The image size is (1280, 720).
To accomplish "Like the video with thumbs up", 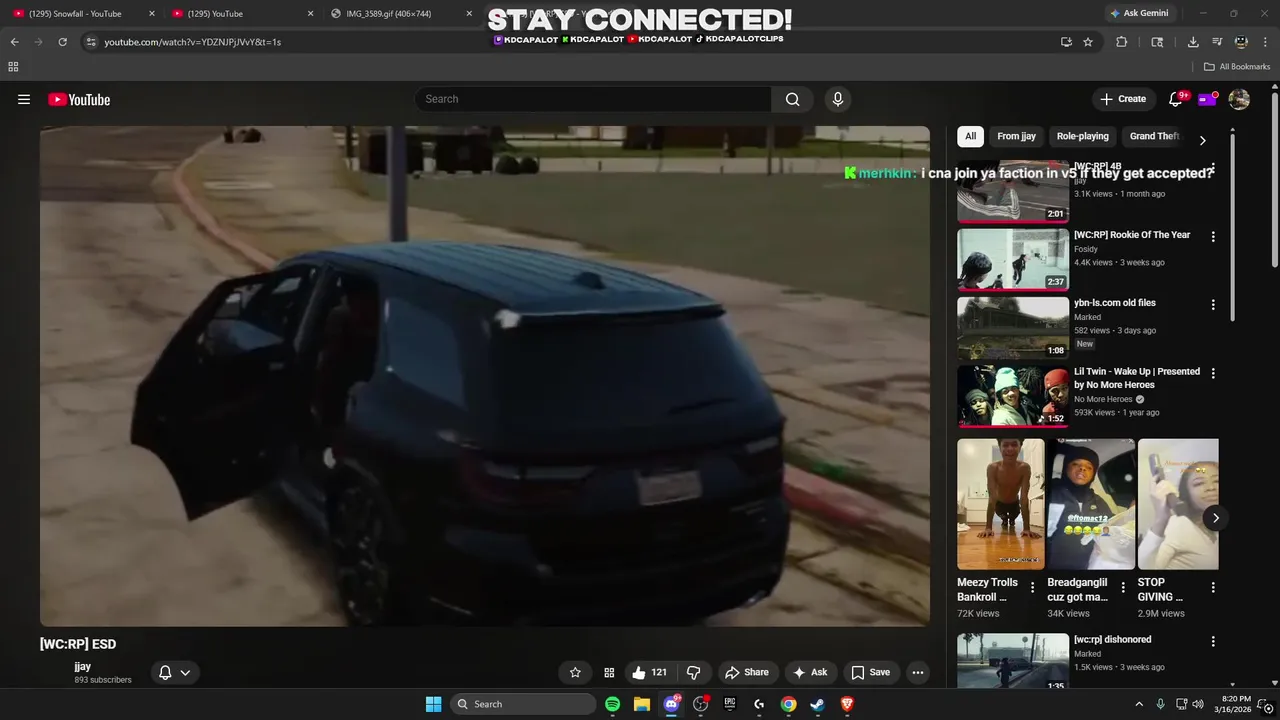I will tap(649, 672).
